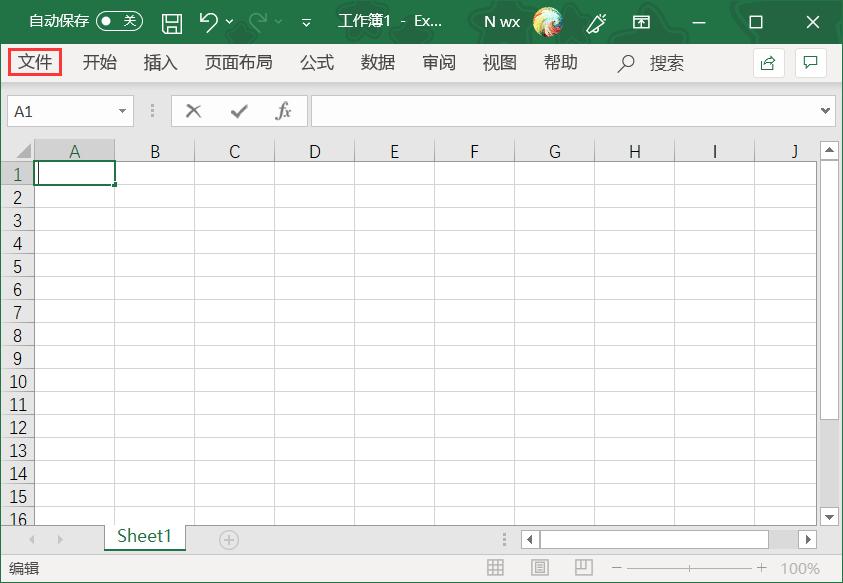Click the Cancel (X) icon in formula bar
843x583 pixels.
pos(194,110)
